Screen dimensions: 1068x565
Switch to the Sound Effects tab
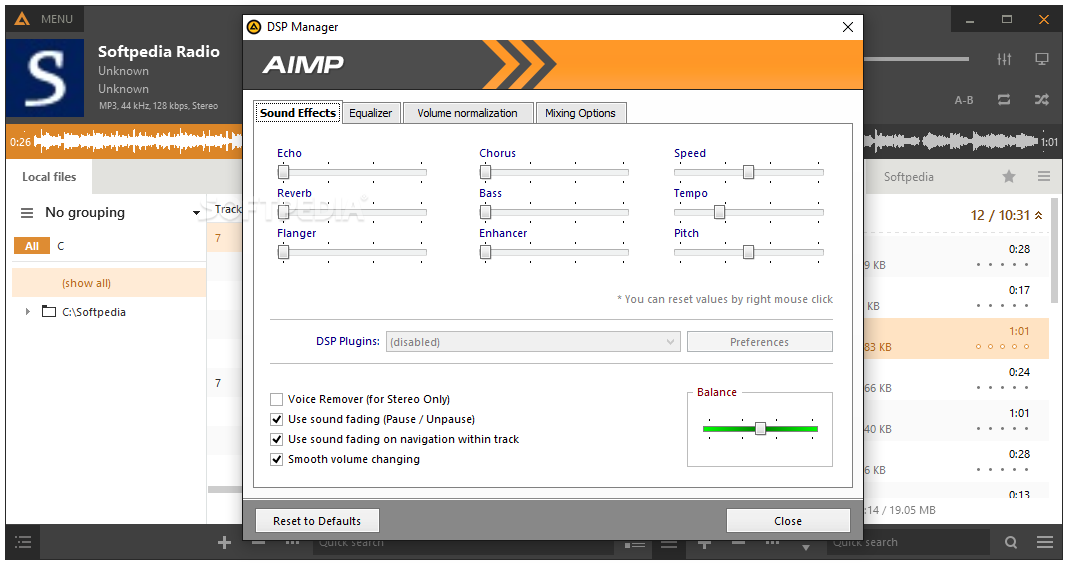click(298, 113)
